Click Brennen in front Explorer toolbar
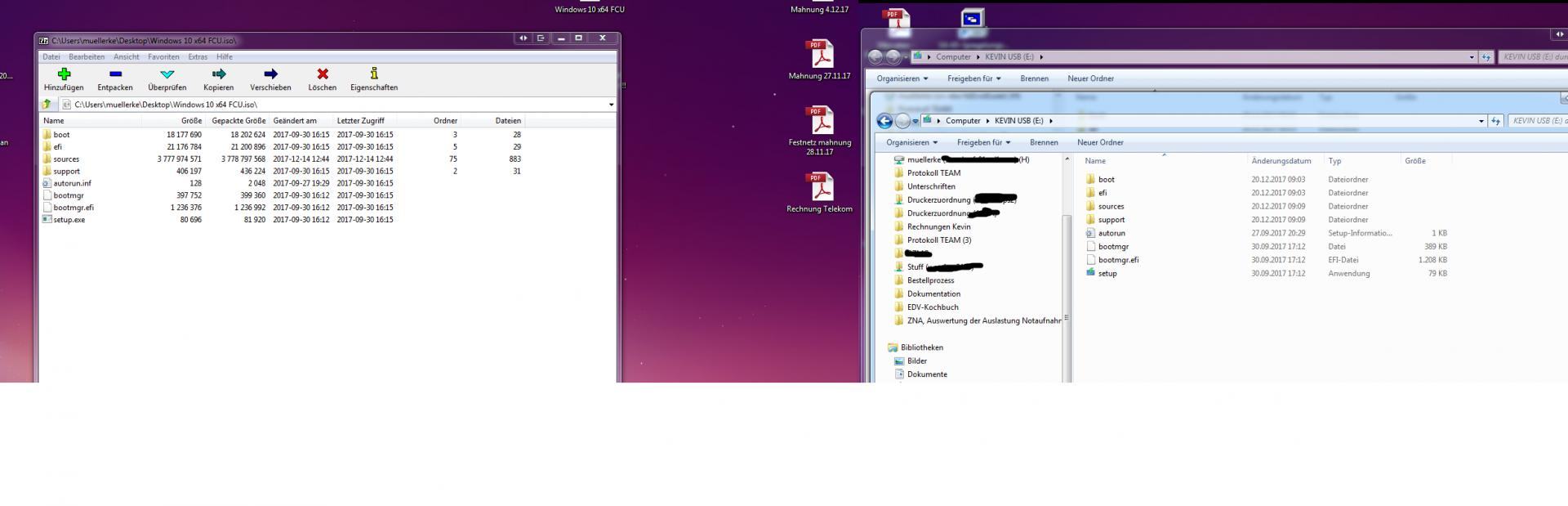The image size is (1568, 506). coord(1044,142)
